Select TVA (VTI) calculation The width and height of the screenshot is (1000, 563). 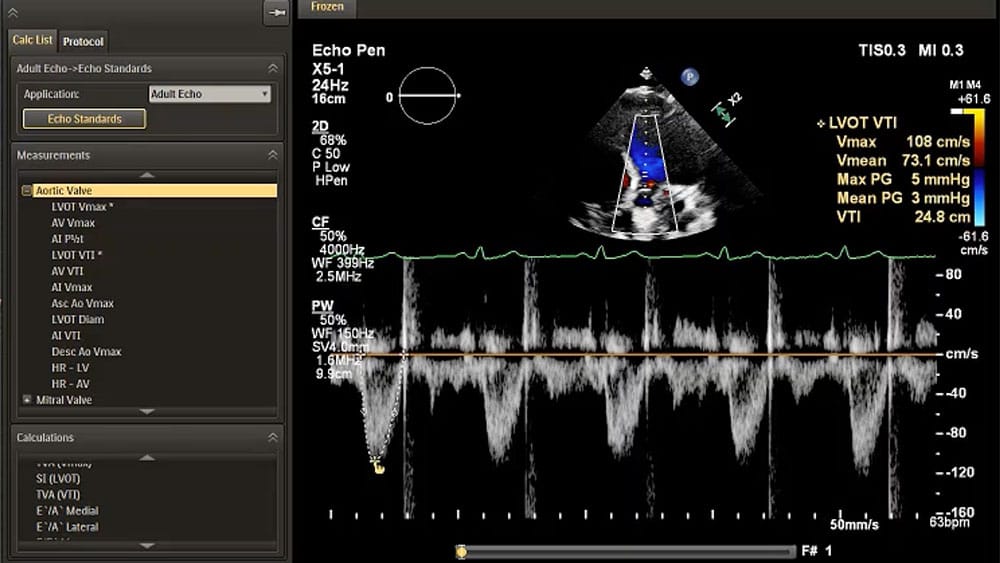(58, 494)
